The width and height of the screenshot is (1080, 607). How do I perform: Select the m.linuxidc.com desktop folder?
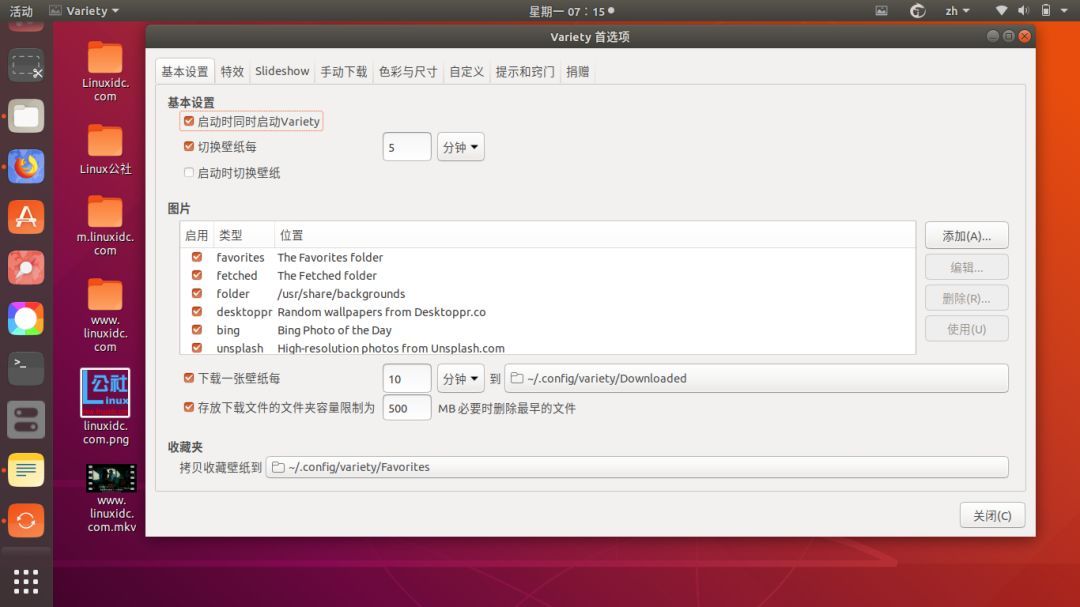click(x=105, y=225)
